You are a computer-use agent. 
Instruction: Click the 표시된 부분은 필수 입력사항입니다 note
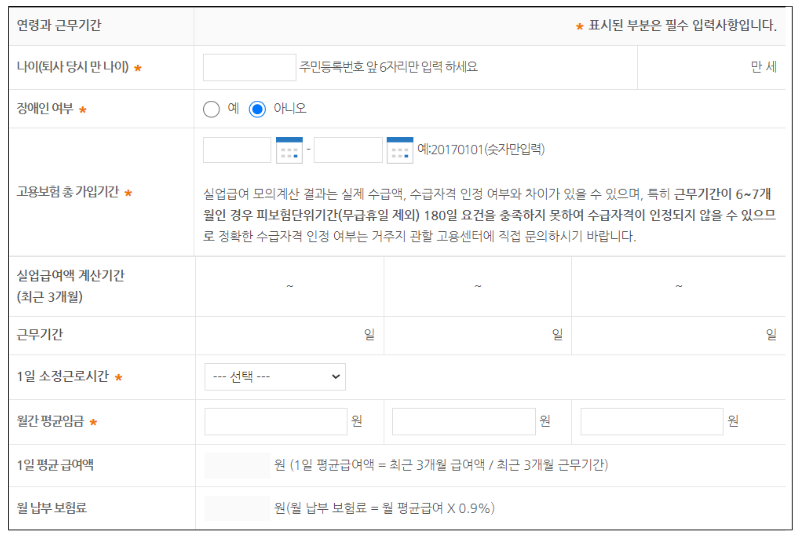pos(683,25)
